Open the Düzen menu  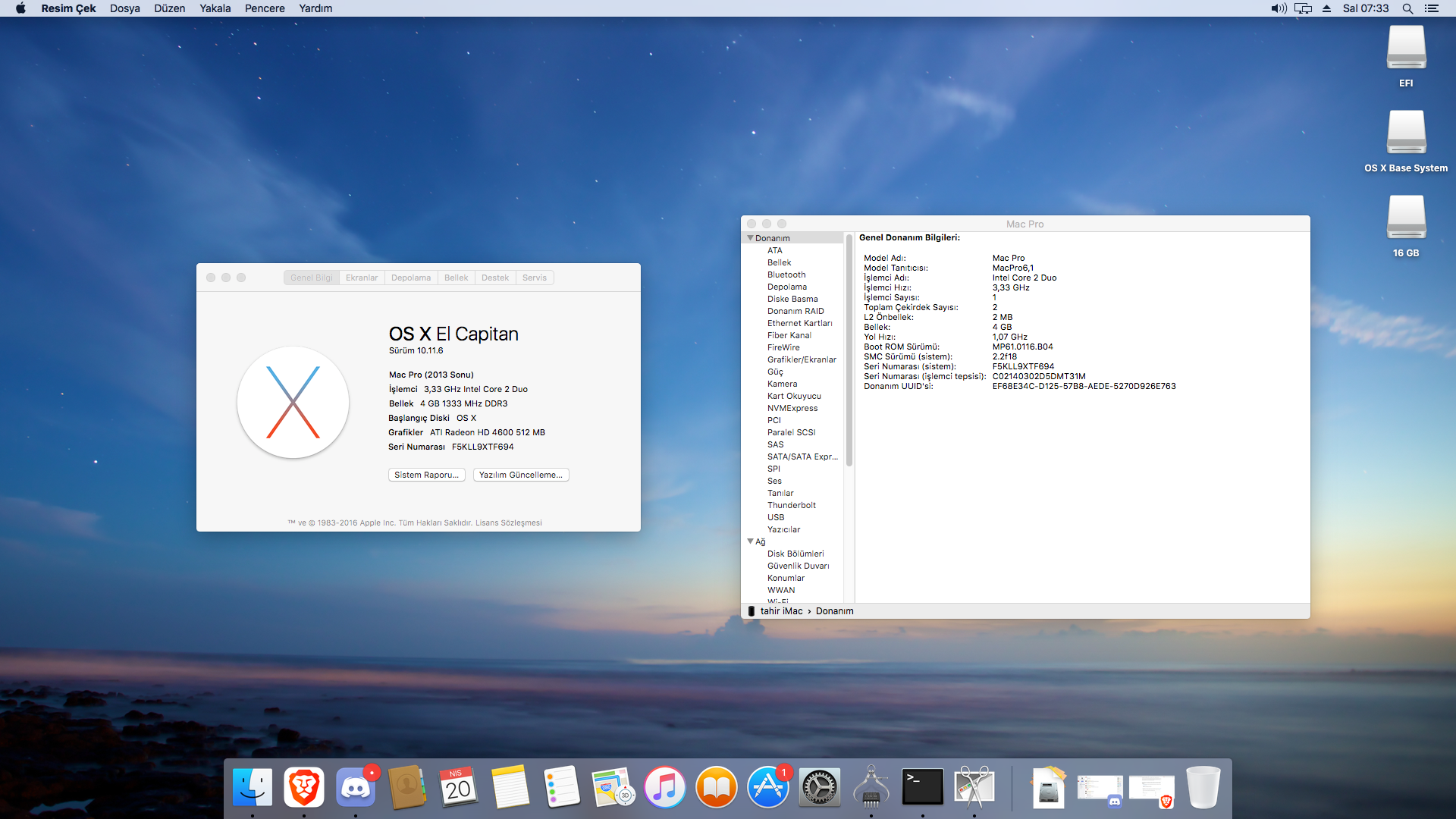(x=169, y=8)
